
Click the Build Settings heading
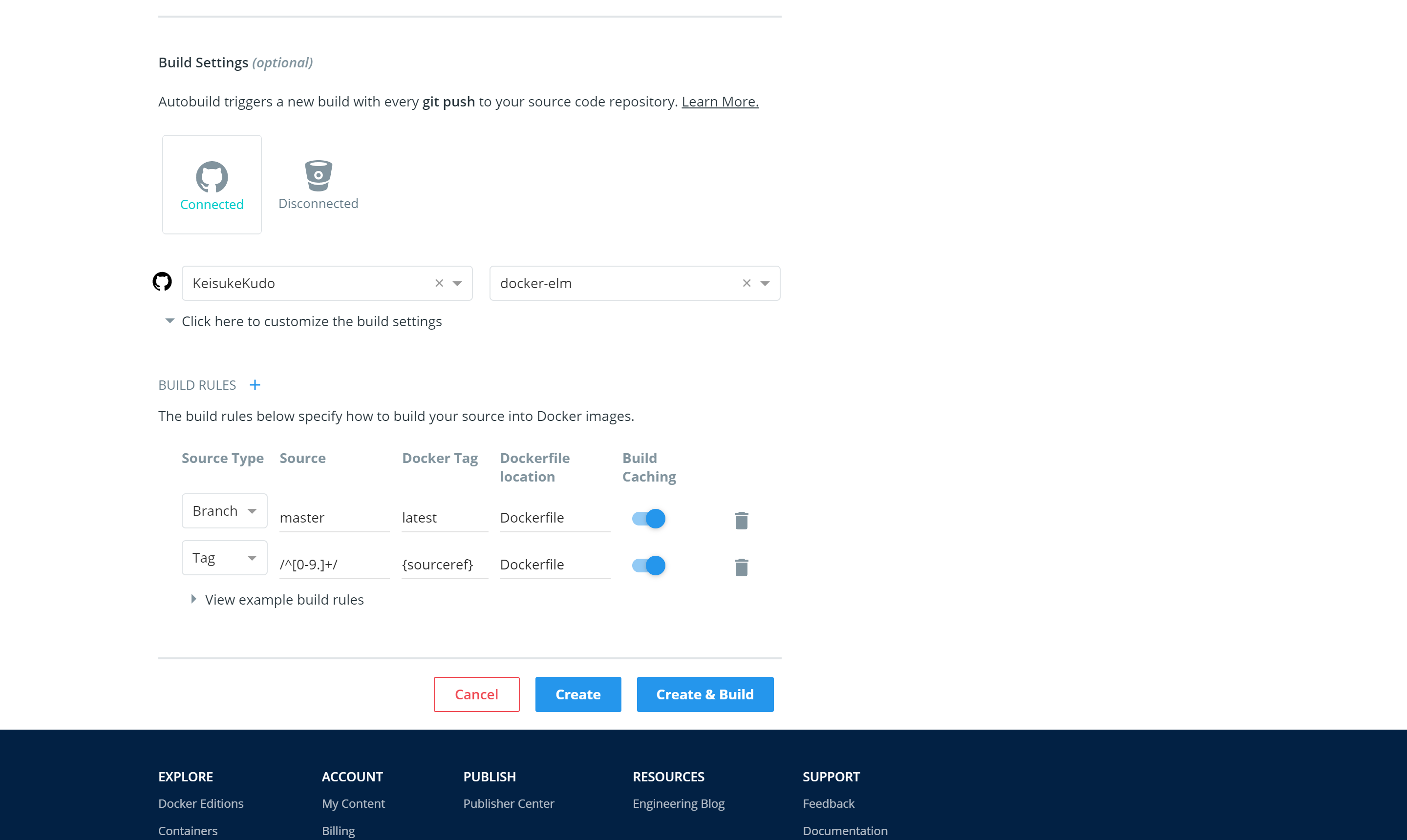click(x=235, y=62)
